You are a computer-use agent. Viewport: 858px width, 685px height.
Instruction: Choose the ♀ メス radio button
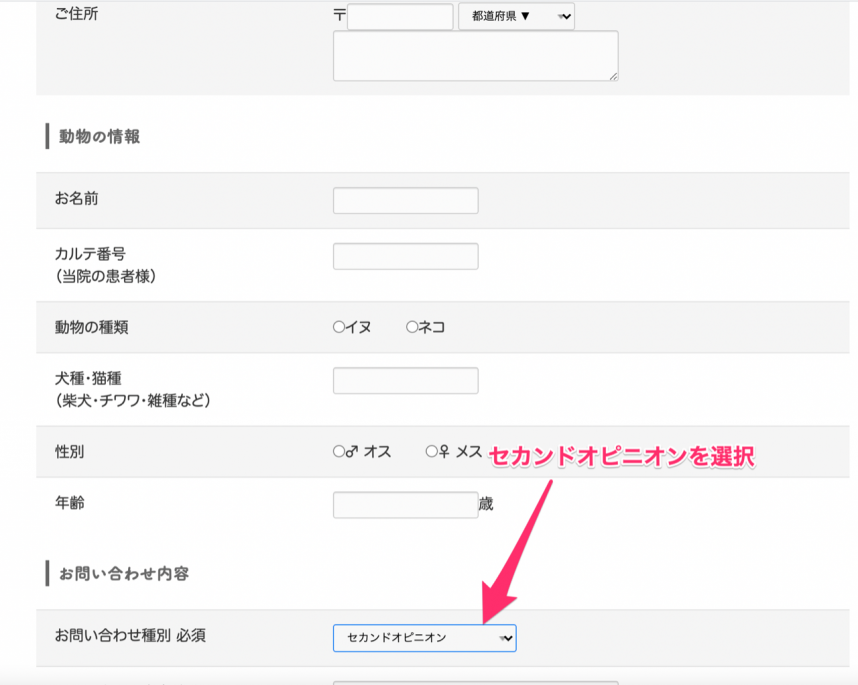click(432, 452)
